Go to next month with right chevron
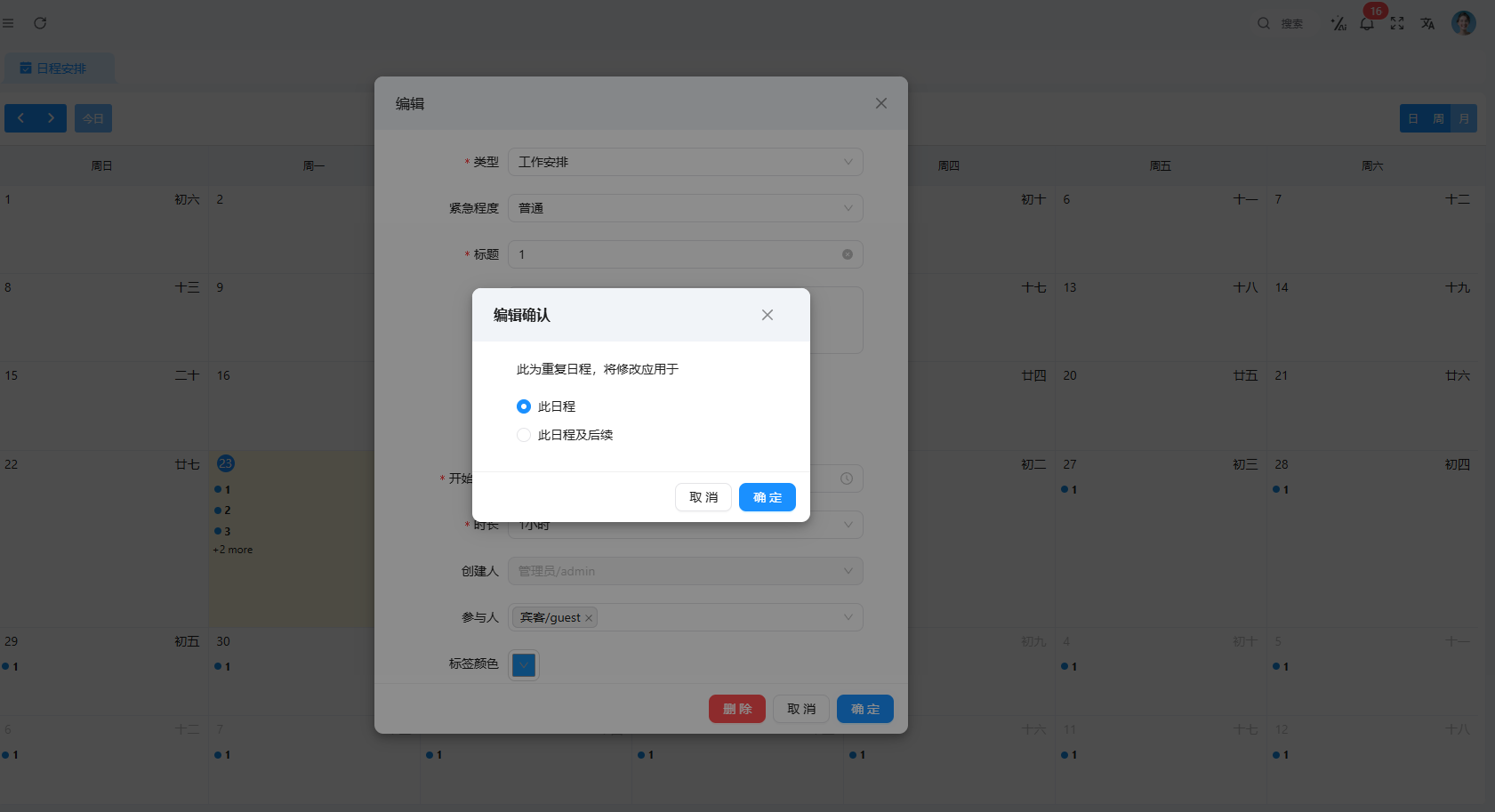The width and height of the screenshot is (1495, 812). point(51,118)
